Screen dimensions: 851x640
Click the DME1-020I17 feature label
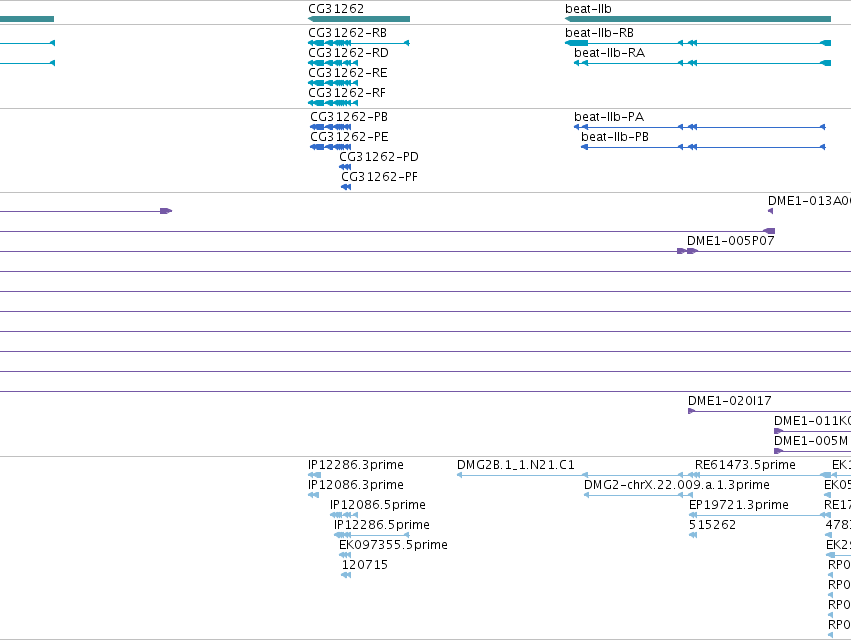tap(729, 401)
